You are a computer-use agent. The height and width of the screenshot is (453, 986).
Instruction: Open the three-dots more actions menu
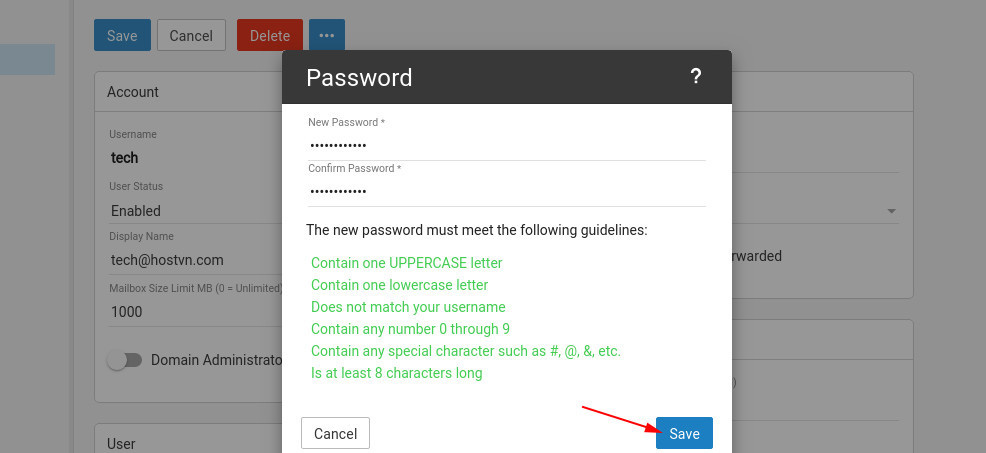tap(327, 35)
